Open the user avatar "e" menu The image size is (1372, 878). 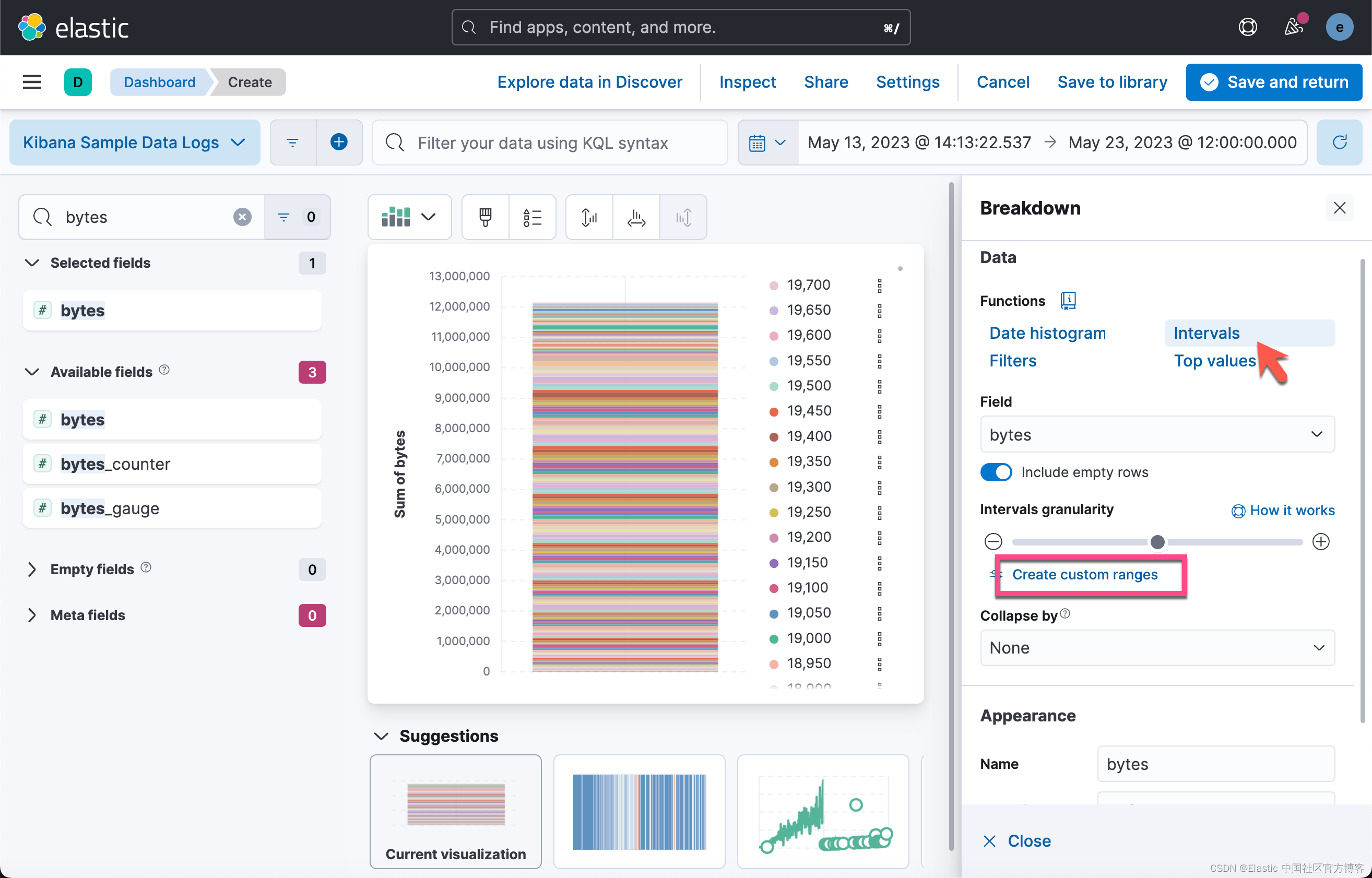coord(1340,27)
